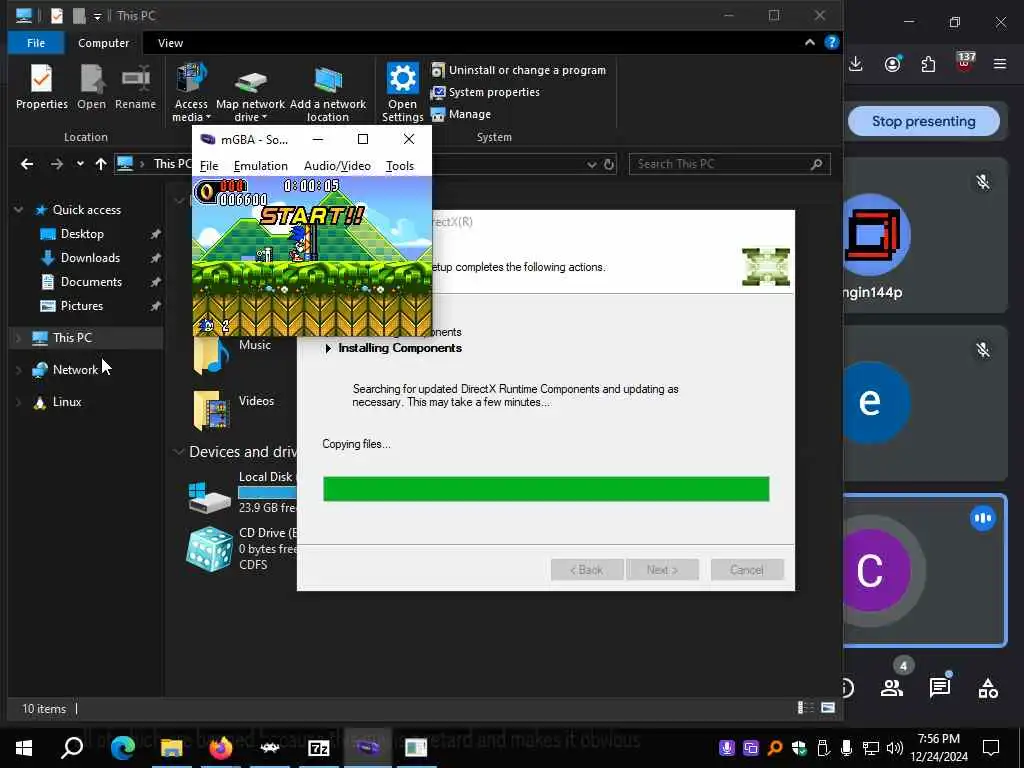Click the Local Disk free space bar
1024x768 pixels.
(268, 493)
